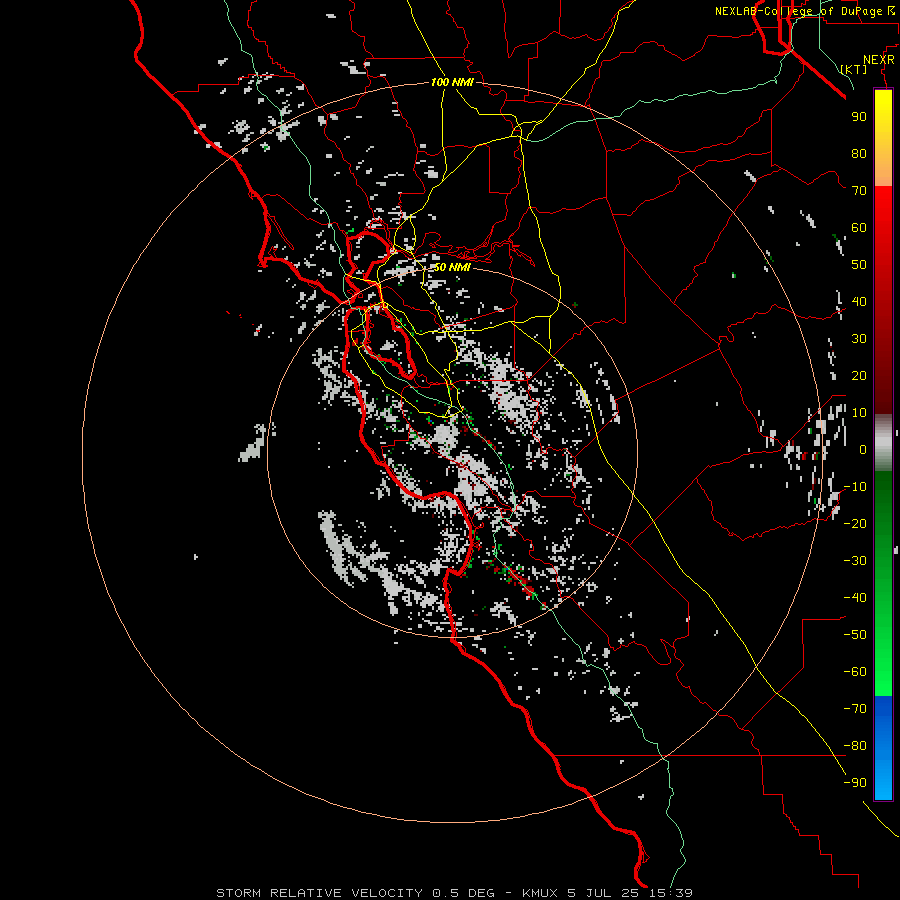Select the 100 NMI range ring label
This screenshot has height=900, width=900.
click(x=452, y=82)
